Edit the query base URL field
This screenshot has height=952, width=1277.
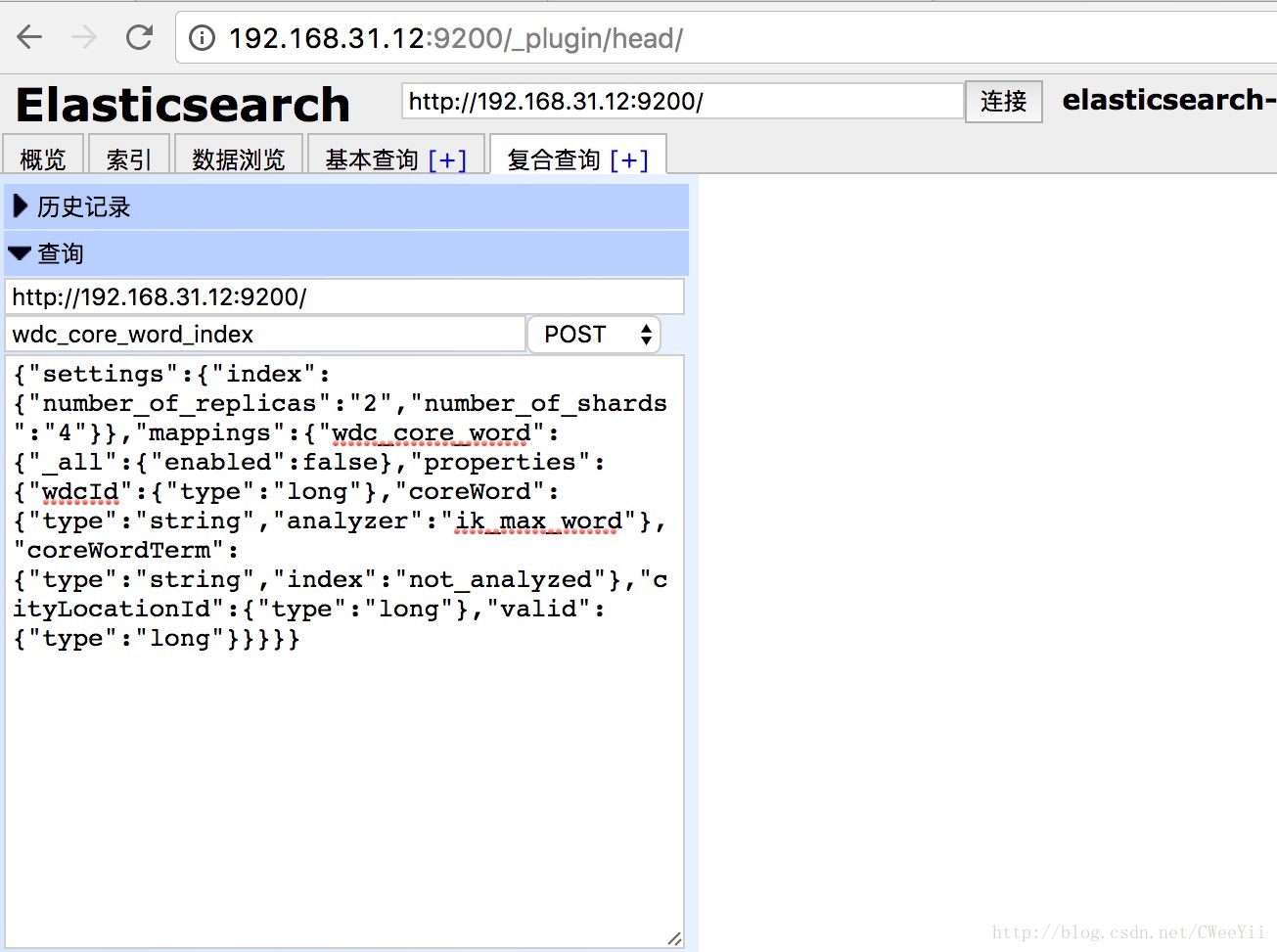344,296
